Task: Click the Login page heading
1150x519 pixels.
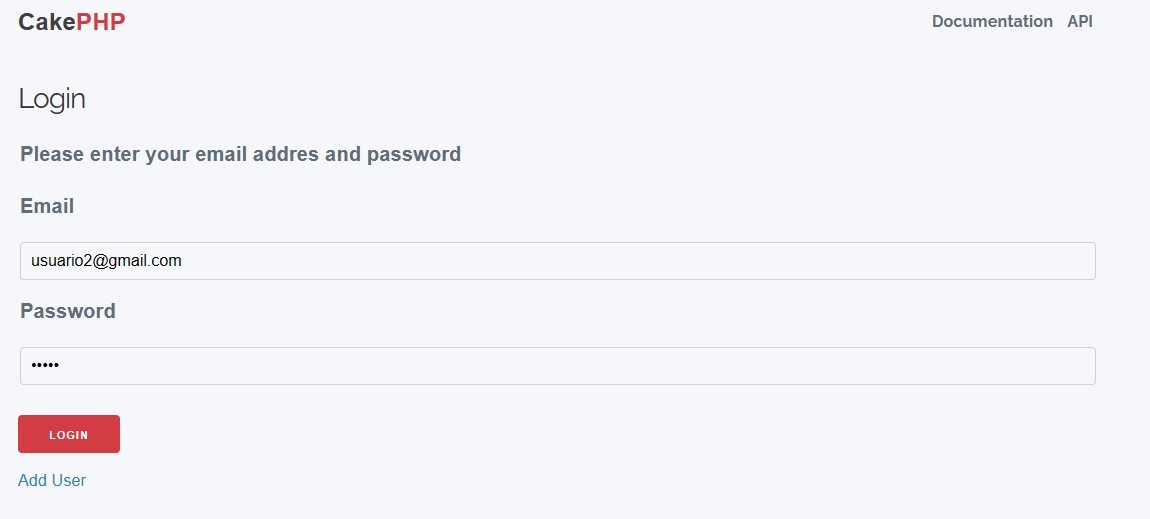Action: (x=52, y=99)
